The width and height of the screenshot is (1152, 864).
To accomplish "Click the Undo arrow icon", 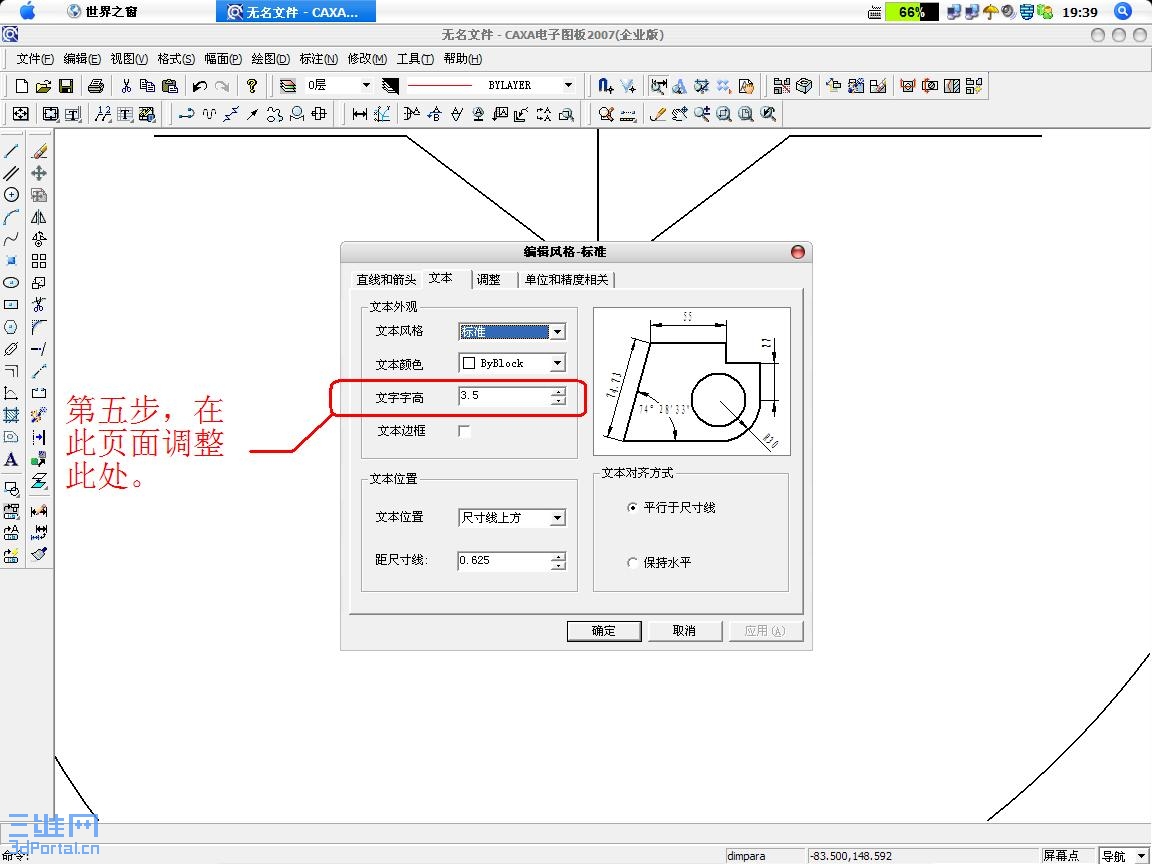I will click(199, 86).
